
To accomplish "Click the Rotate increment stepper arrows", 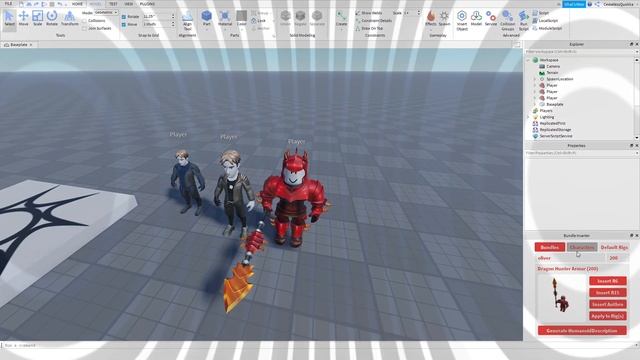I will (x=173, y=17).
